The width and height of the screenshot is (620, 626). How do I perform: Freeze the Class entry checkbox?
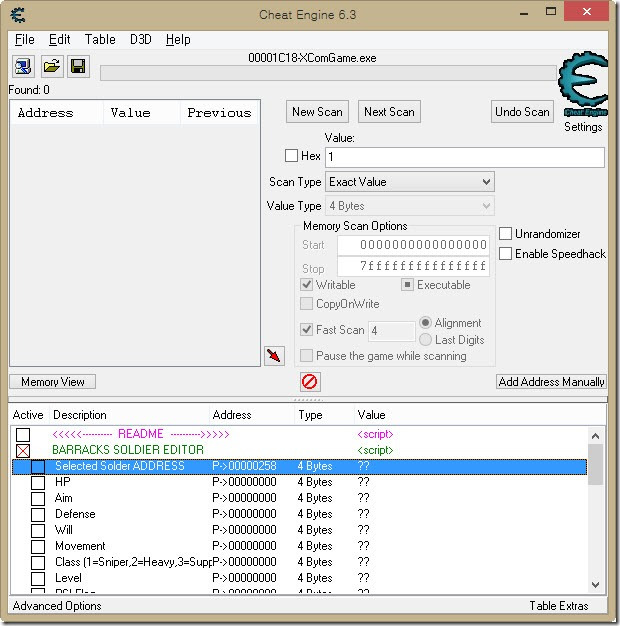pos(38,563)
